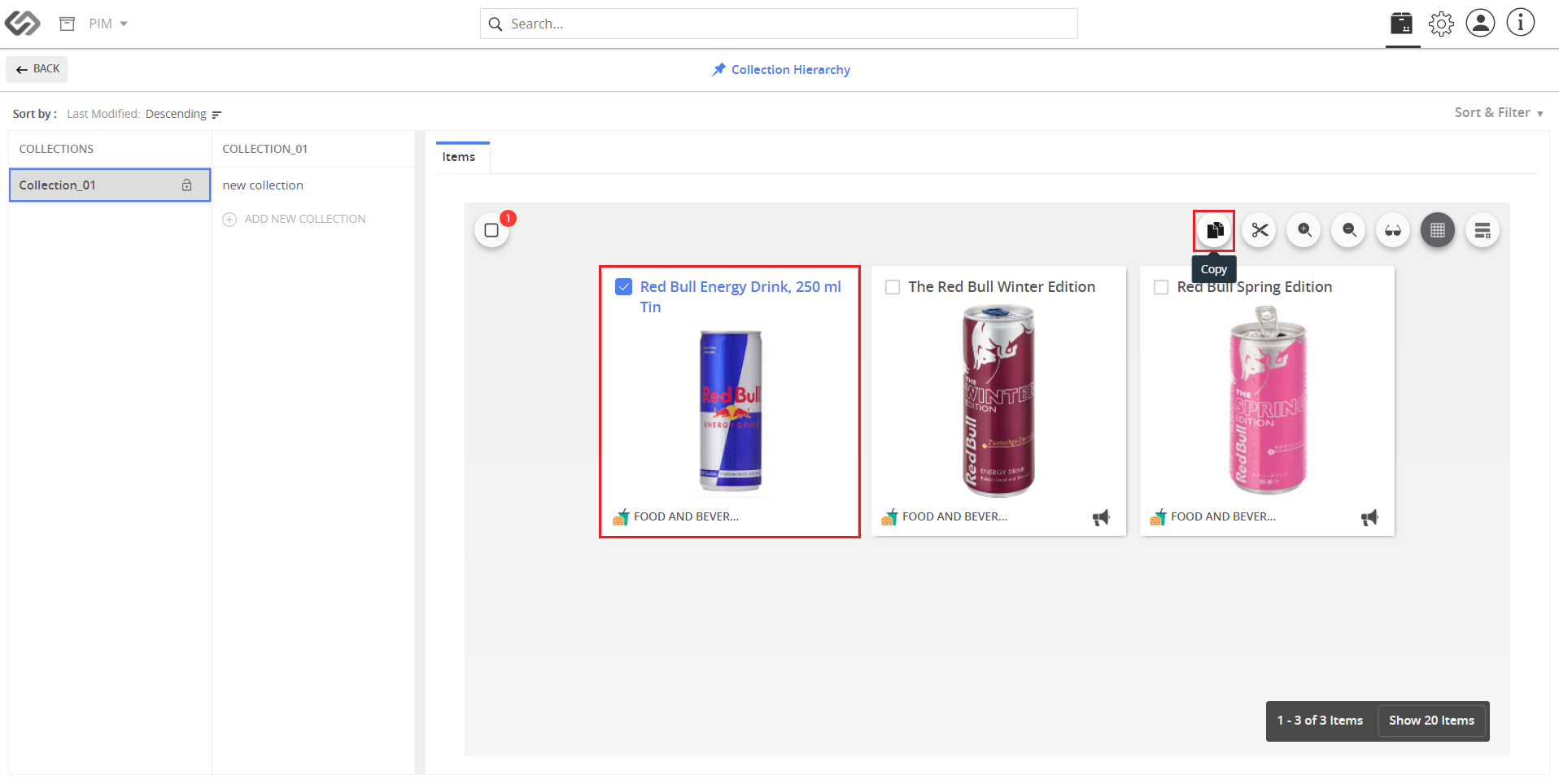
Task: Click the Winter Edition can image
Action: pyautogui.click(x=999, y=400)
